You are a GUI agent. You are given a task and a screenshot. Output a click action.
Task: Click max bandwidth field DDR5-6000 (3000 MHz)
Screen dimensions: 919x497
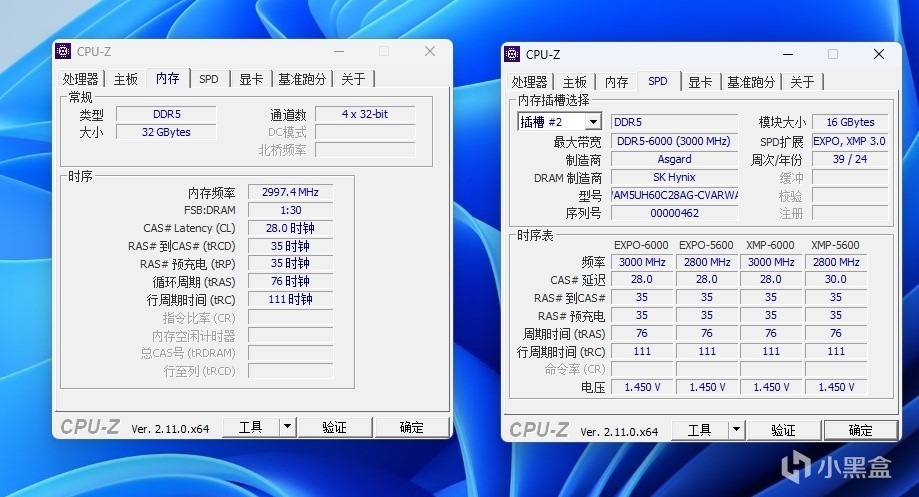674,141
